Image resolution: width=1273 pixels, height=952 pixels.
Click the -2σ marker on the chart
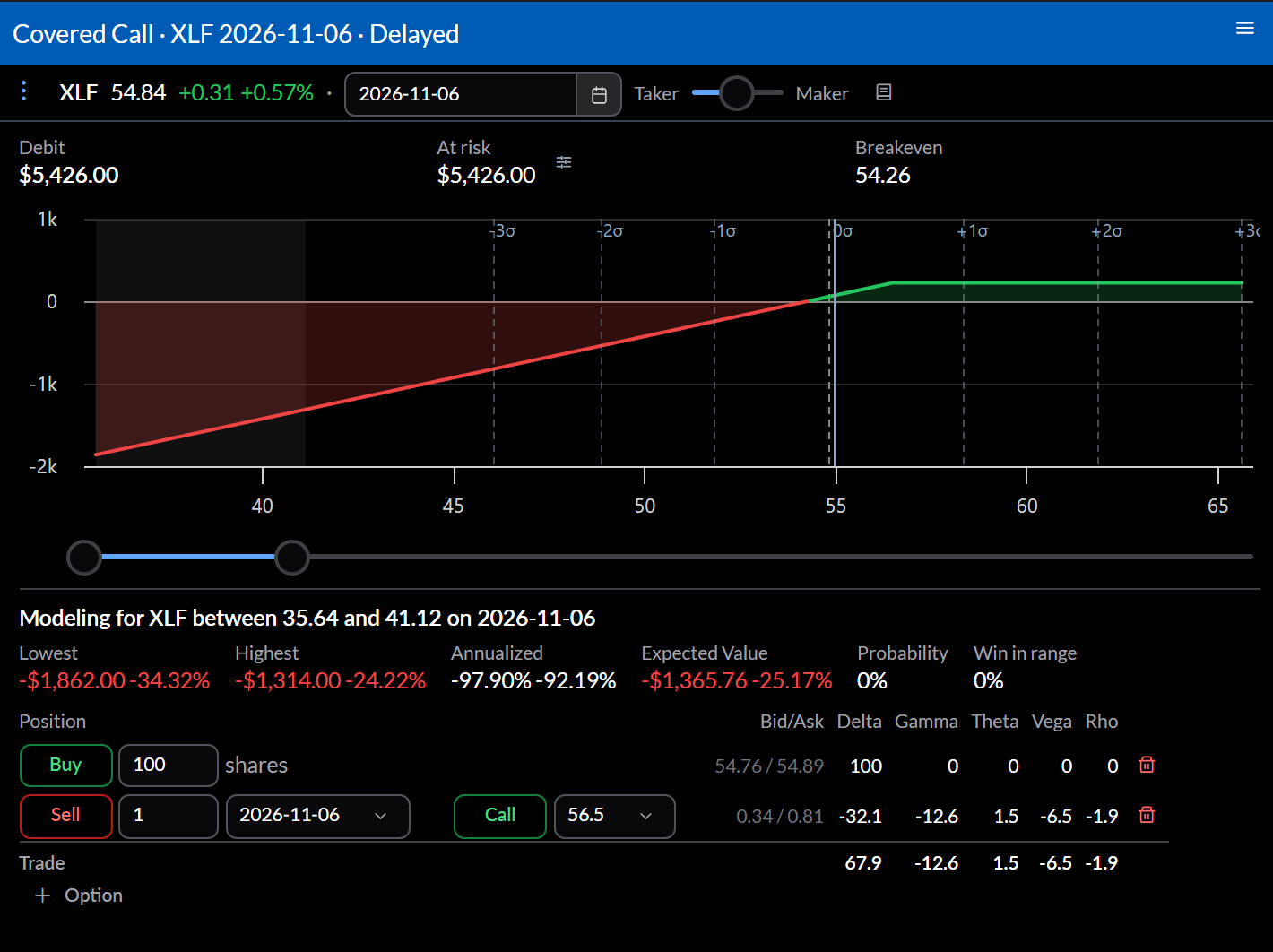tap(611, 231)
